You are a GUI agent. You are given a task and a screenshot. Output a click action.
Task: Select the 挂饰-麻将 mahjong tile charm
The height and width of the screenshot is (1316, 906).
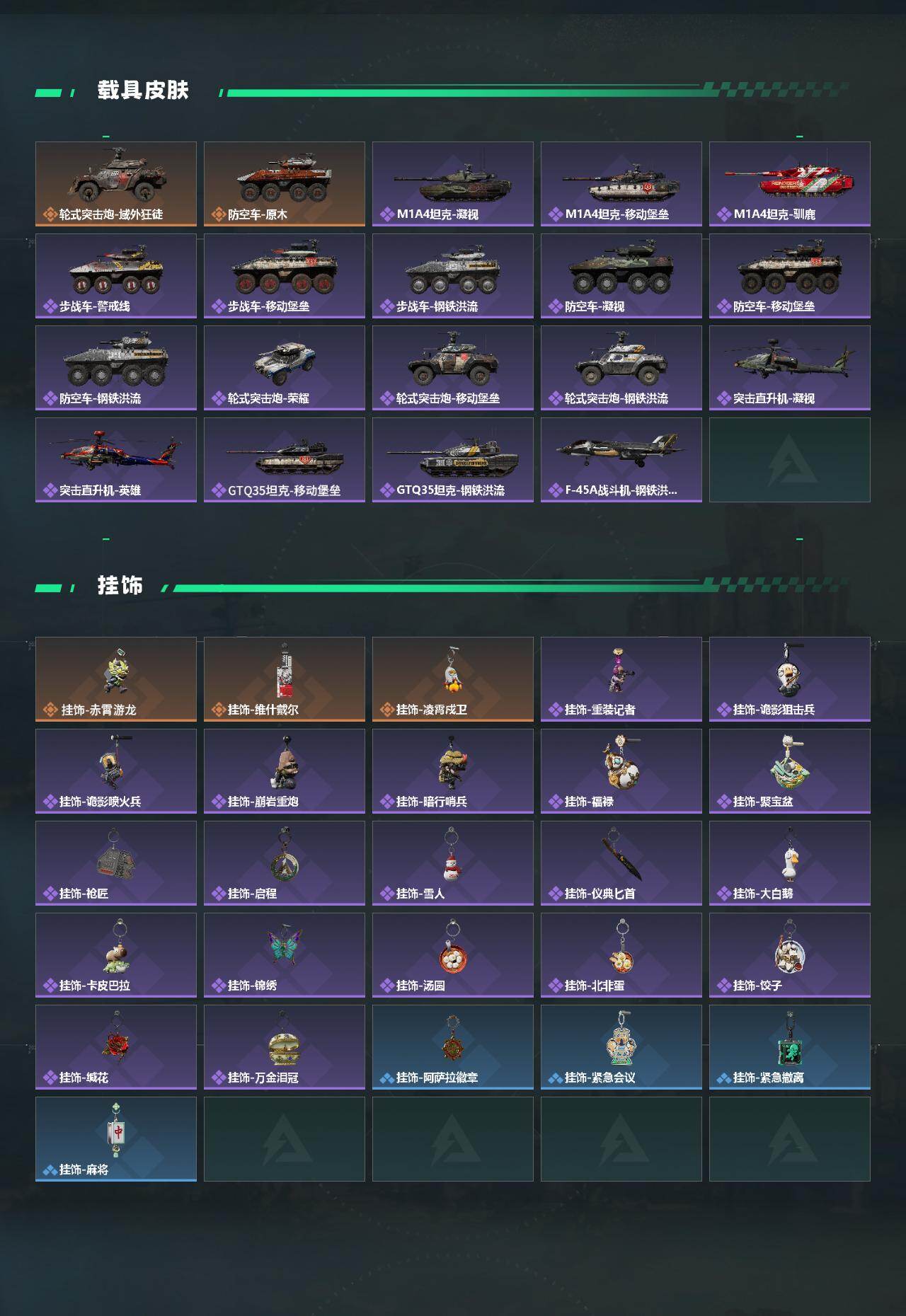click(x=116, y=1139)
